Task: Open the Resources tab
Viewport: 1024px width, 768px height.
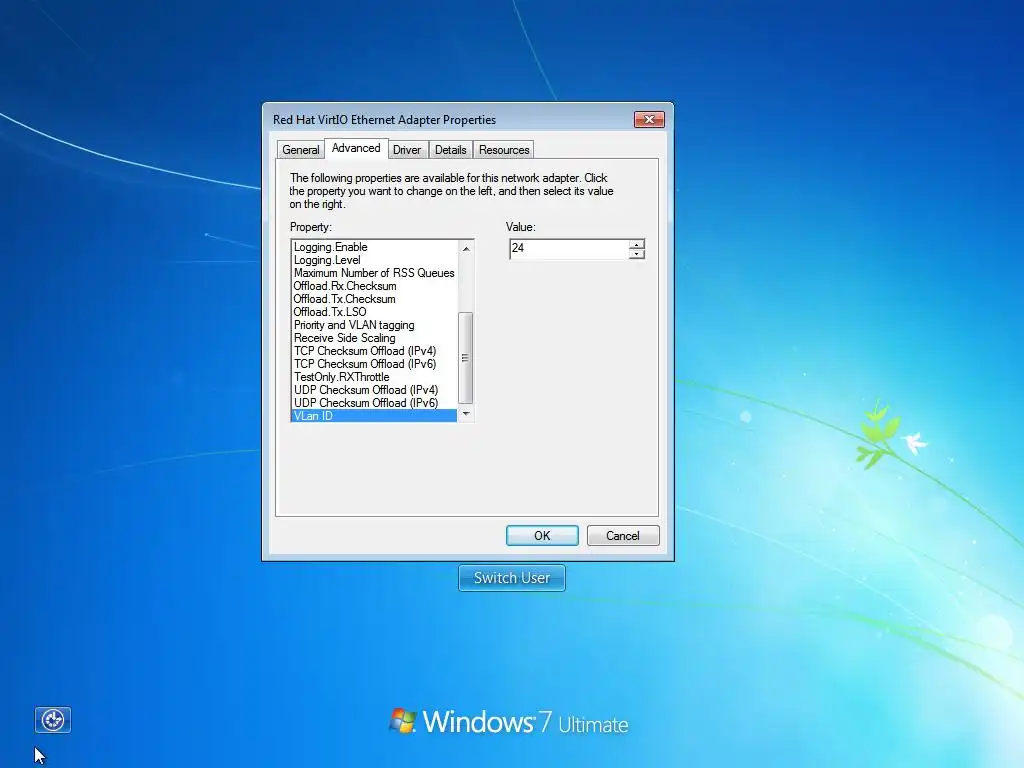Action: (x=504, y=150)
